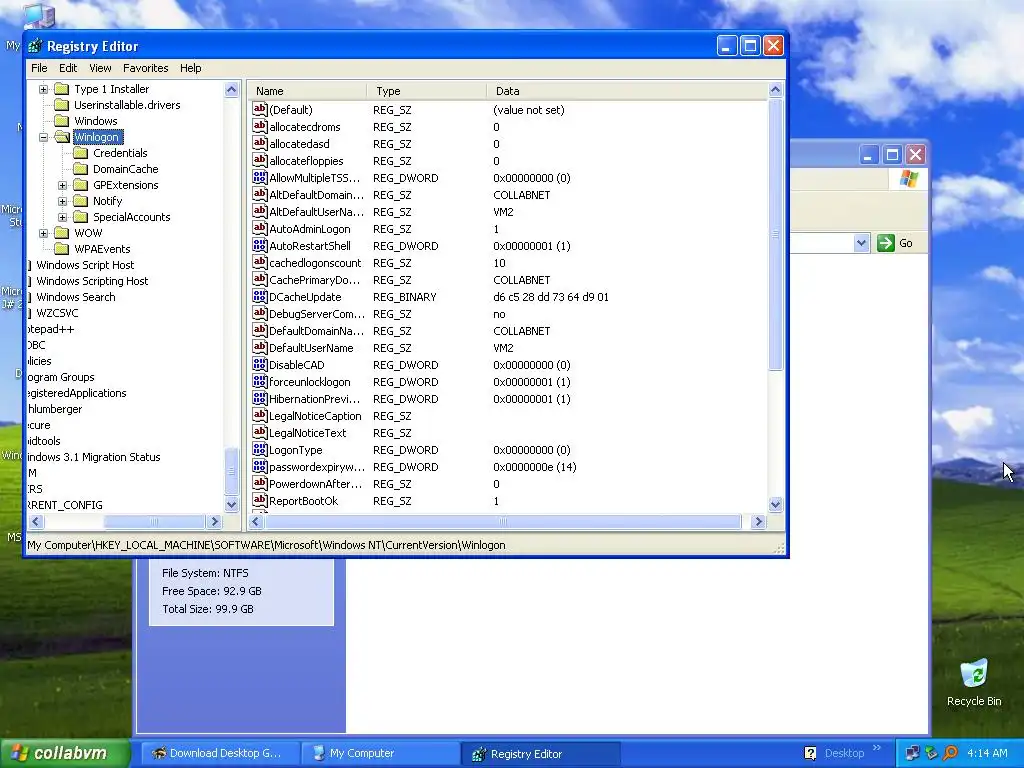Click the Registry Editor title bar icon
The width and height of the screenshot is (1024, 768).
coord(35,46)
